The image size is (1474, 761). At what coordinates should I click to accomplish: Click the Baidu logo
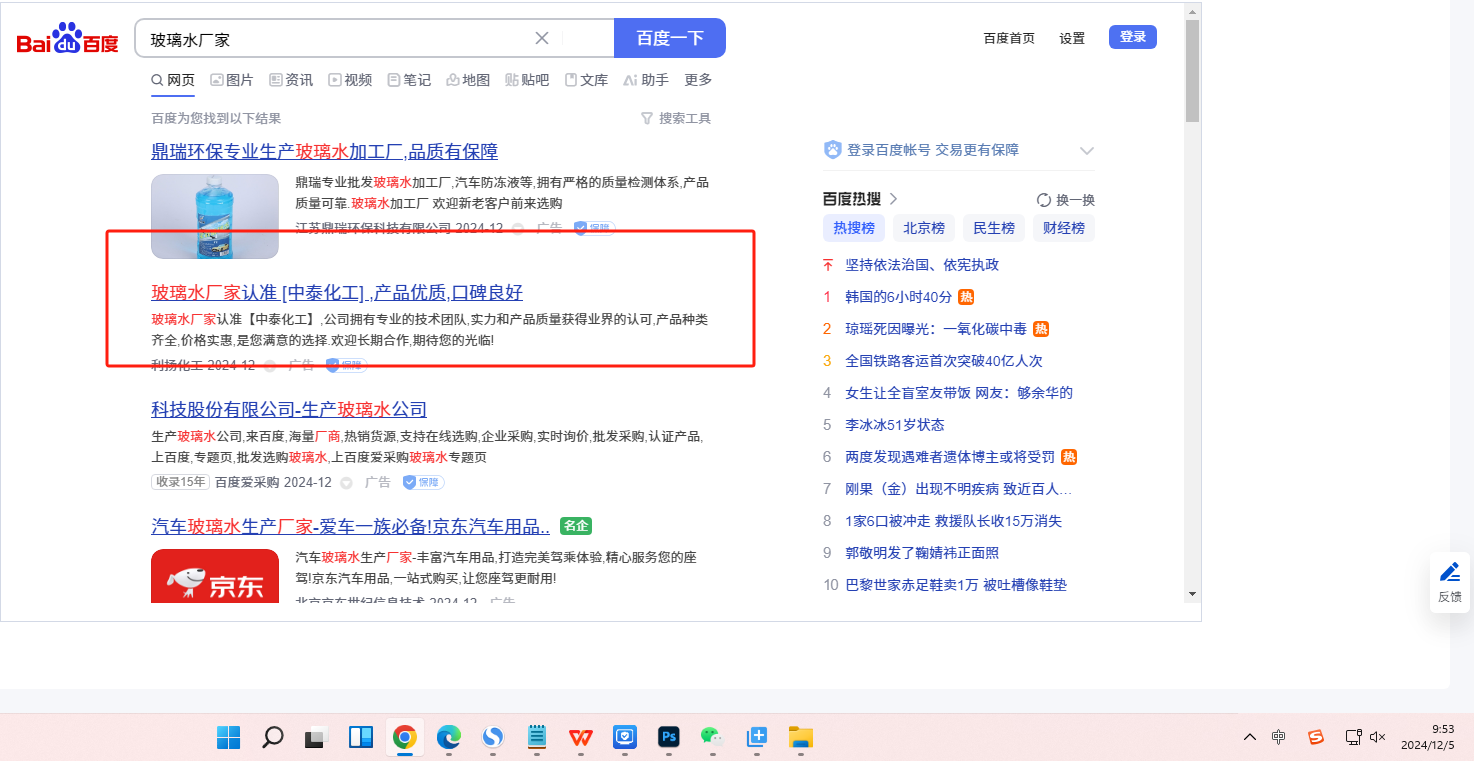click(x=67, y=40)
